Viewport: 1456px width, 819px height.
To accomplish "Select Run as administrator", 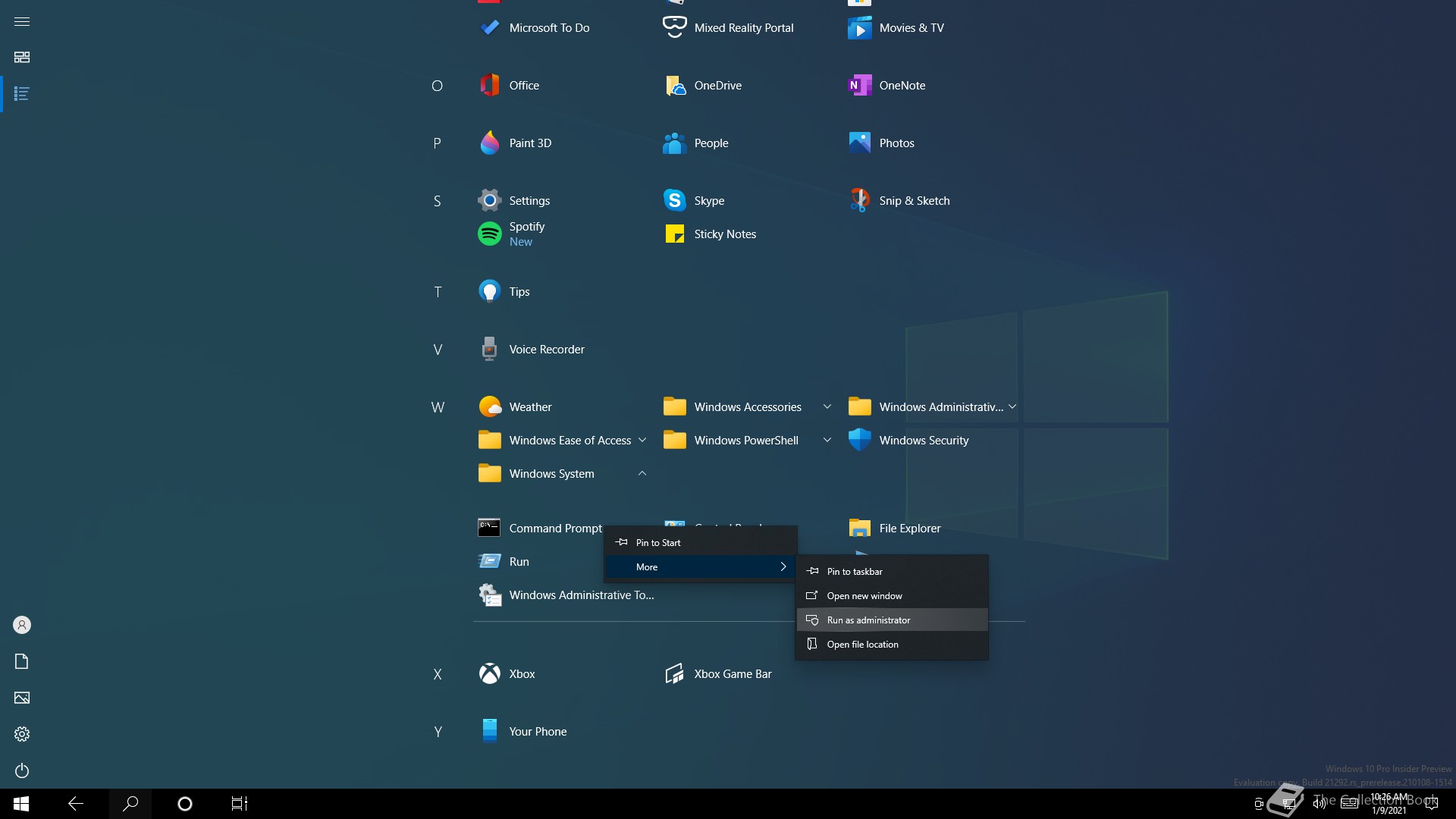I will (892, 620).
